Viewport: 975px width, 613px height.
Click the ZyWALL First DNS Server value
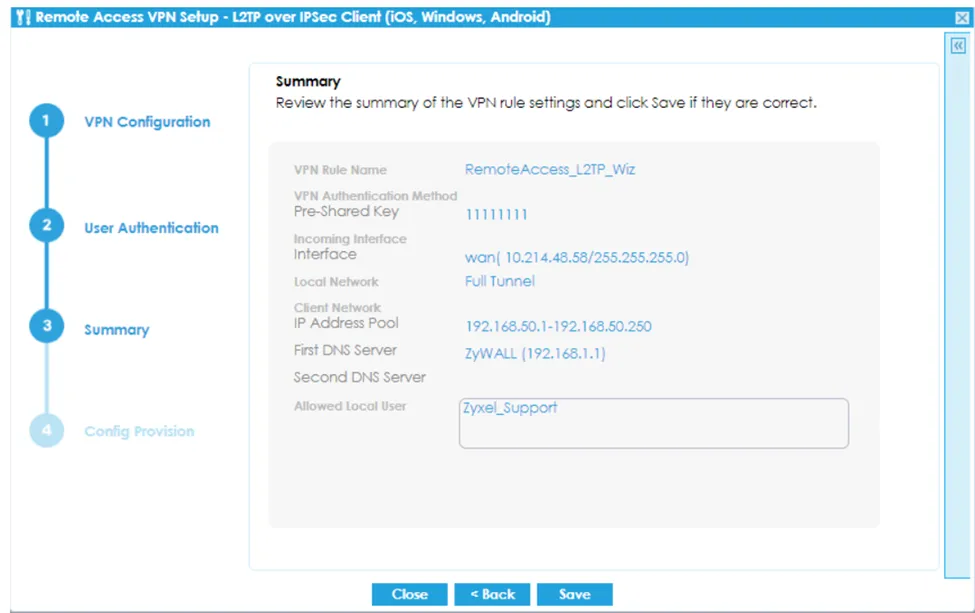535,354
